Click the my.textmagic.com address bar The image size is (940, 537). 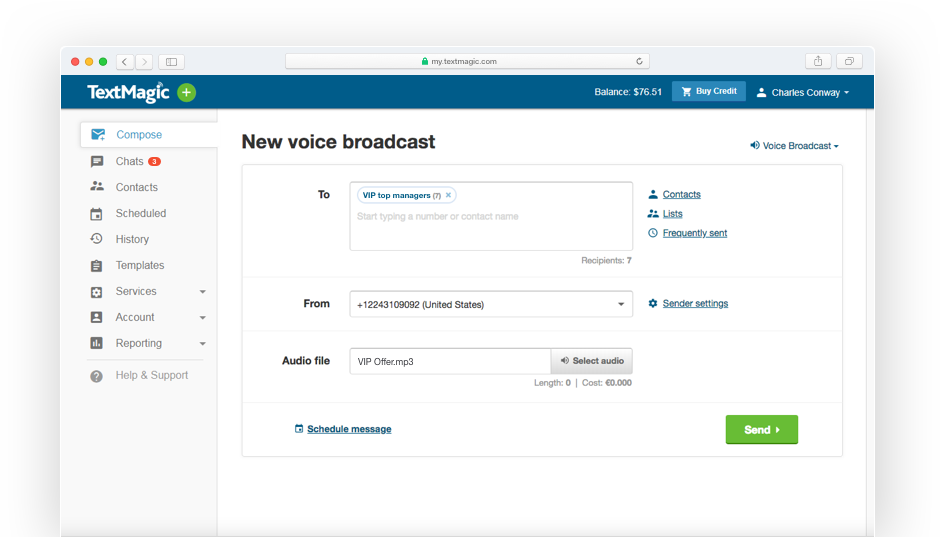pos(467,61)
